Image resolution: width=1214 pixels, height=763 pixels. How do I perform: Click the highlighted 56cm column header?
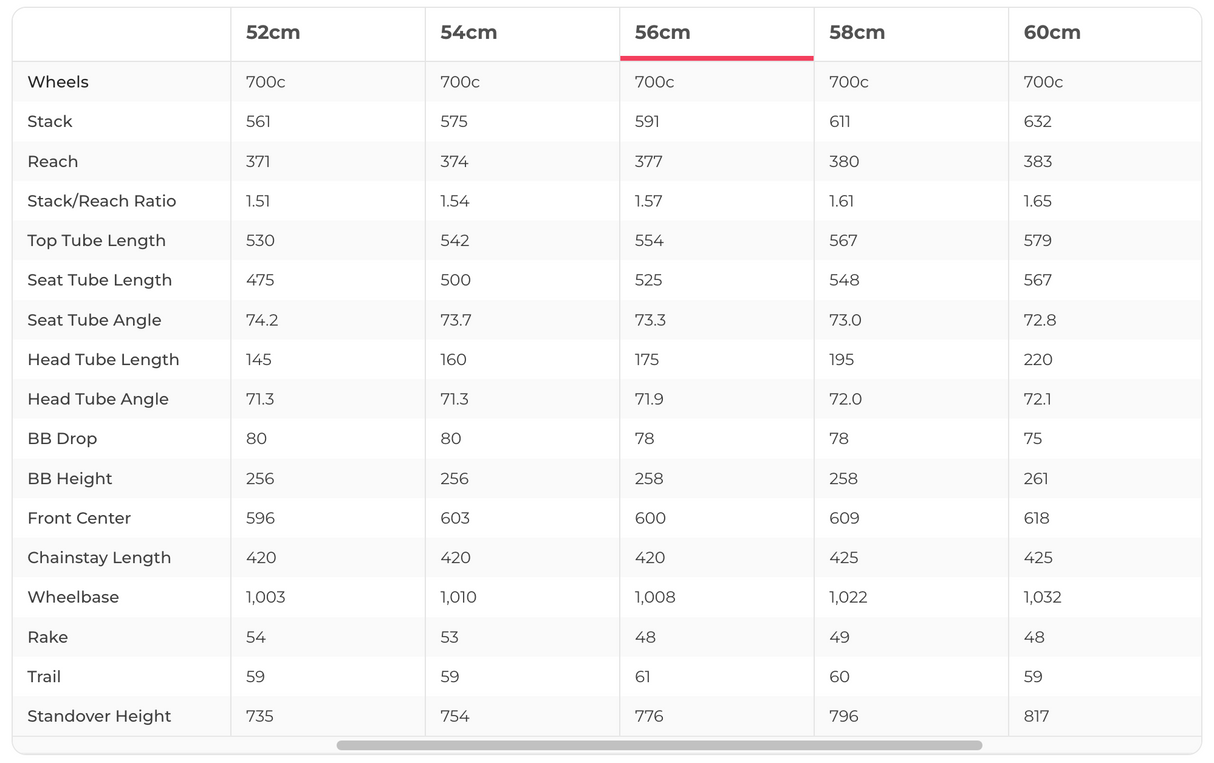pyautogui.click(x=662, y=32)
